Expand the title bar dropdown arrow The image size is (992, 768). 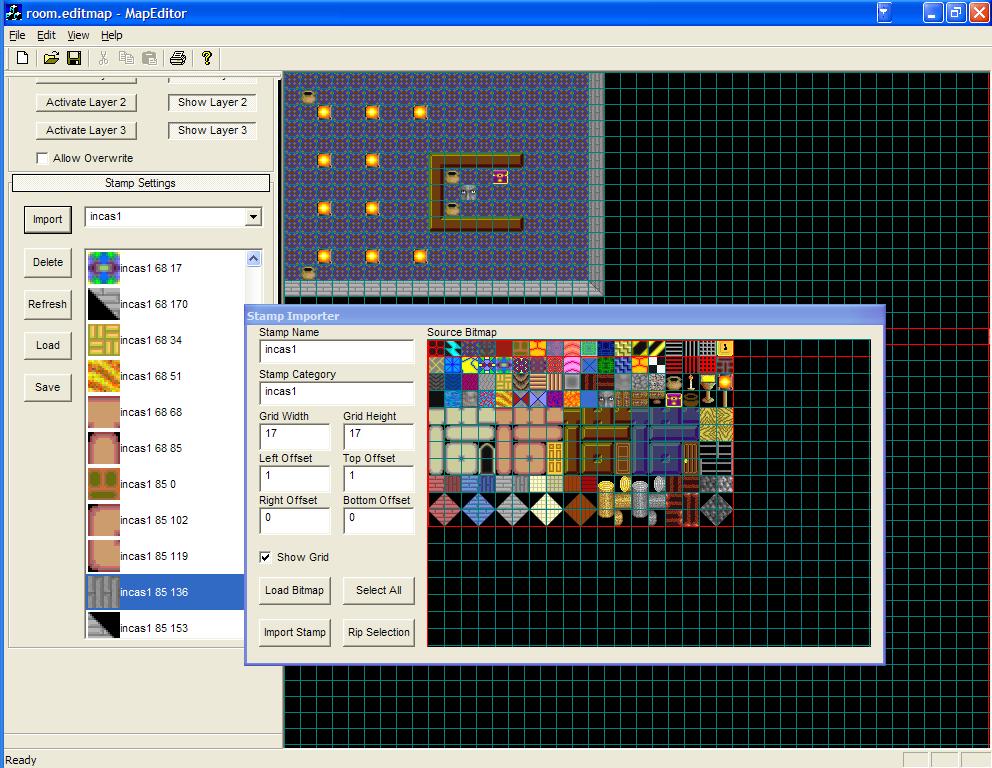884,13
